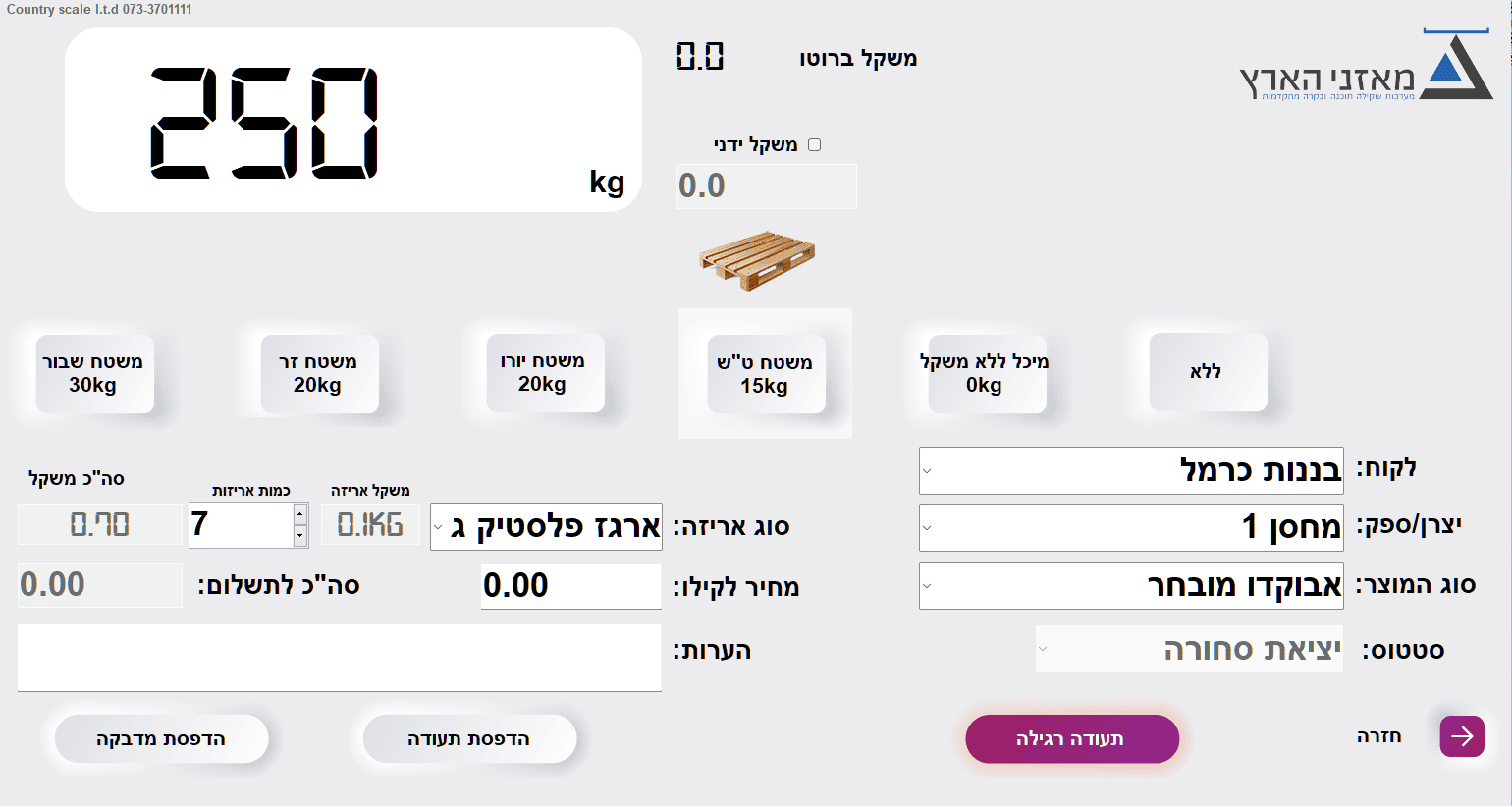Click the הדפסת תעודה button
Viewport: 1512px width, 807px height.
click(x=469, y=738)
